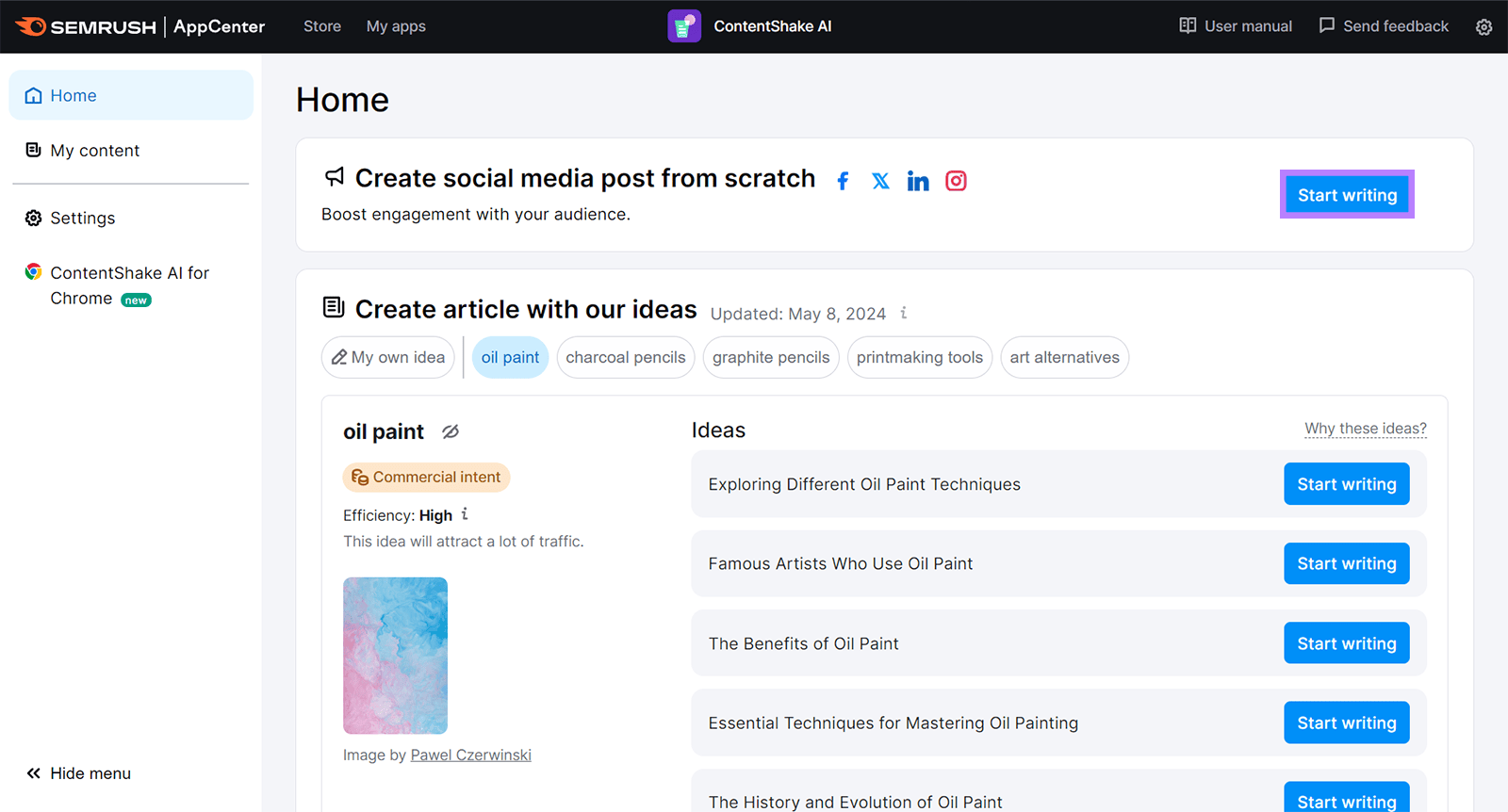Start writing Famous Artists Who Use Oil Paint
The image size is (1508, 812).
click(1347, 563)
